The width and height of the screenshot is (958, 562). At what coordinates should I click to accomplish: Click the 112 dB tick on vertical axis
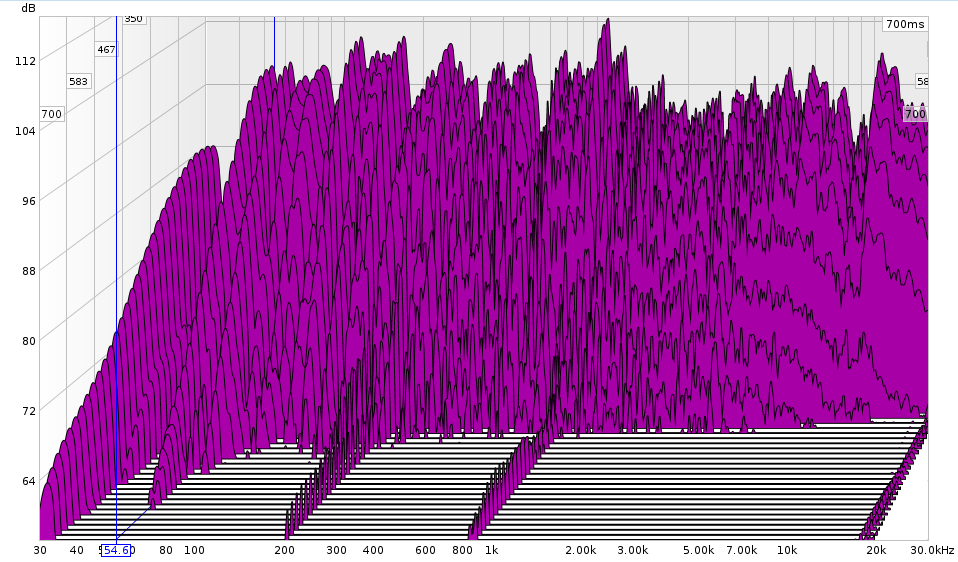point(26,61)
